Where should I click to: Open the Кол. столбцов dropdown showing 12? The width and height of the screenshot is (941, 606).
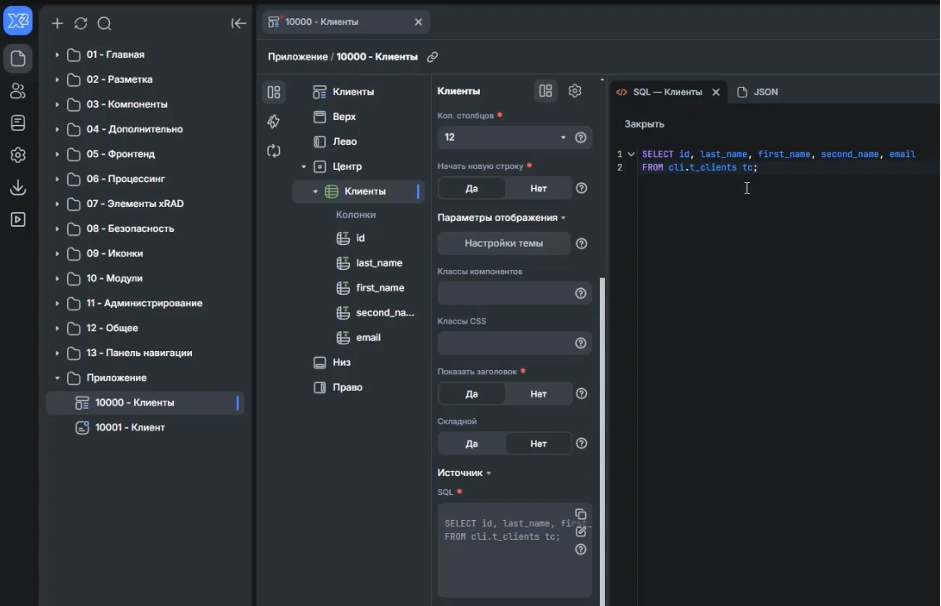(x=504, y=137)
